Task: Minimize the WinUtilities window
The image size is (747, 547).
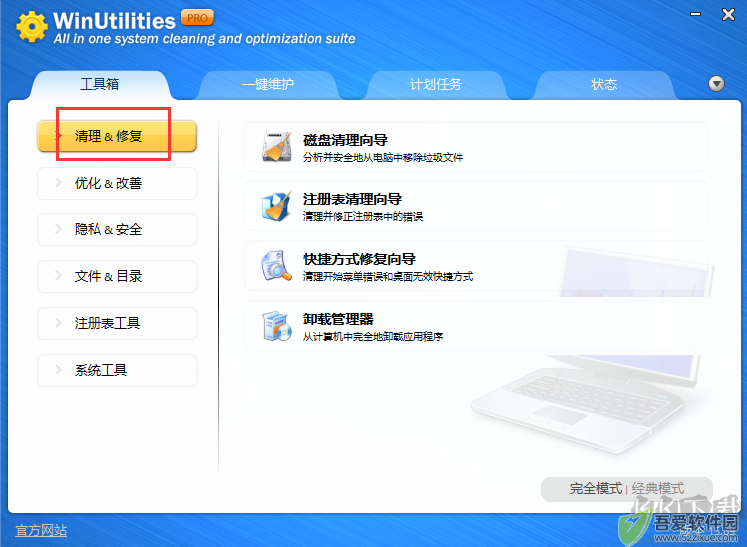Action: click(x=696, y=14)
